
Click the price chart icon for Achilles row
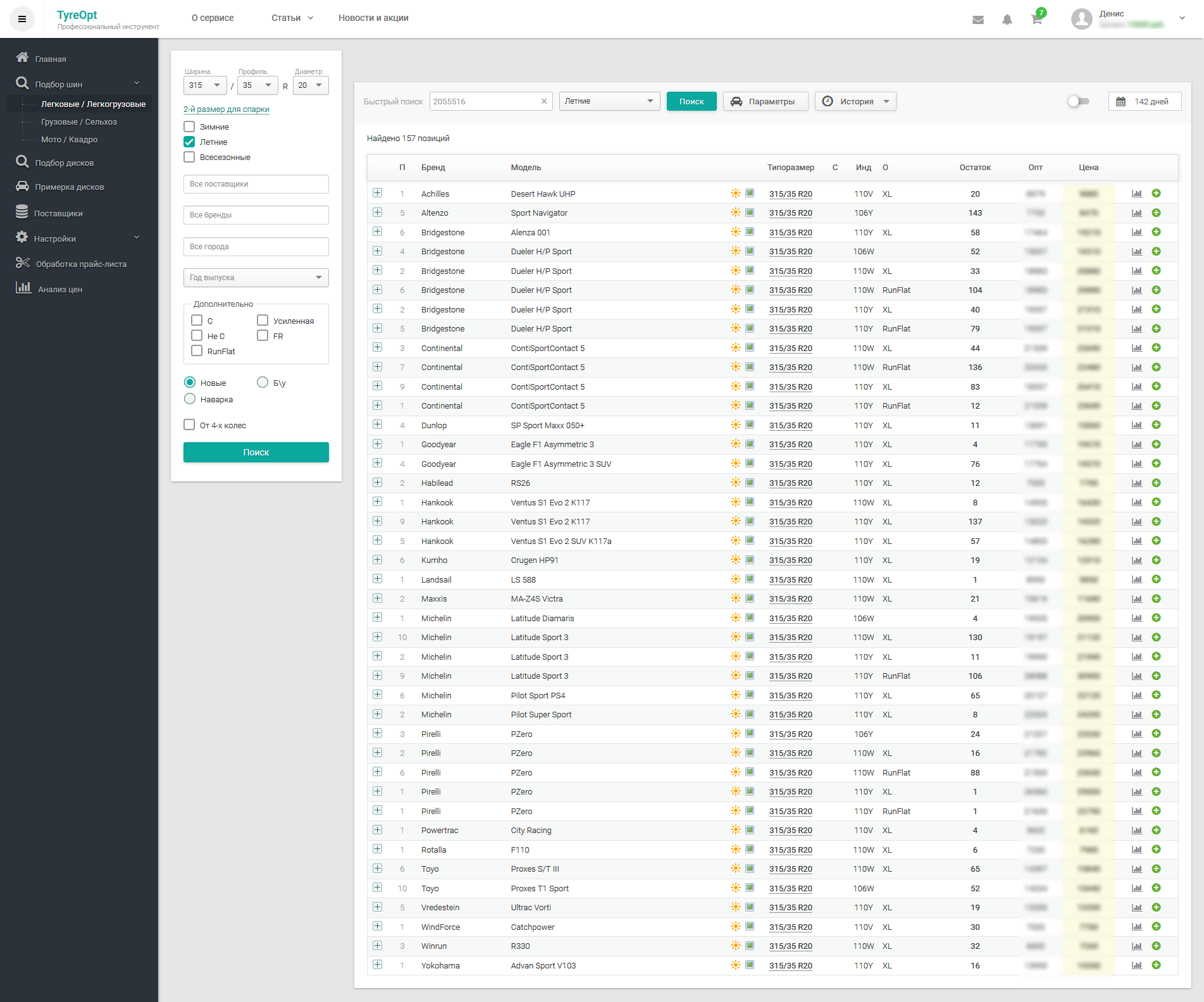click(1137, 194)
